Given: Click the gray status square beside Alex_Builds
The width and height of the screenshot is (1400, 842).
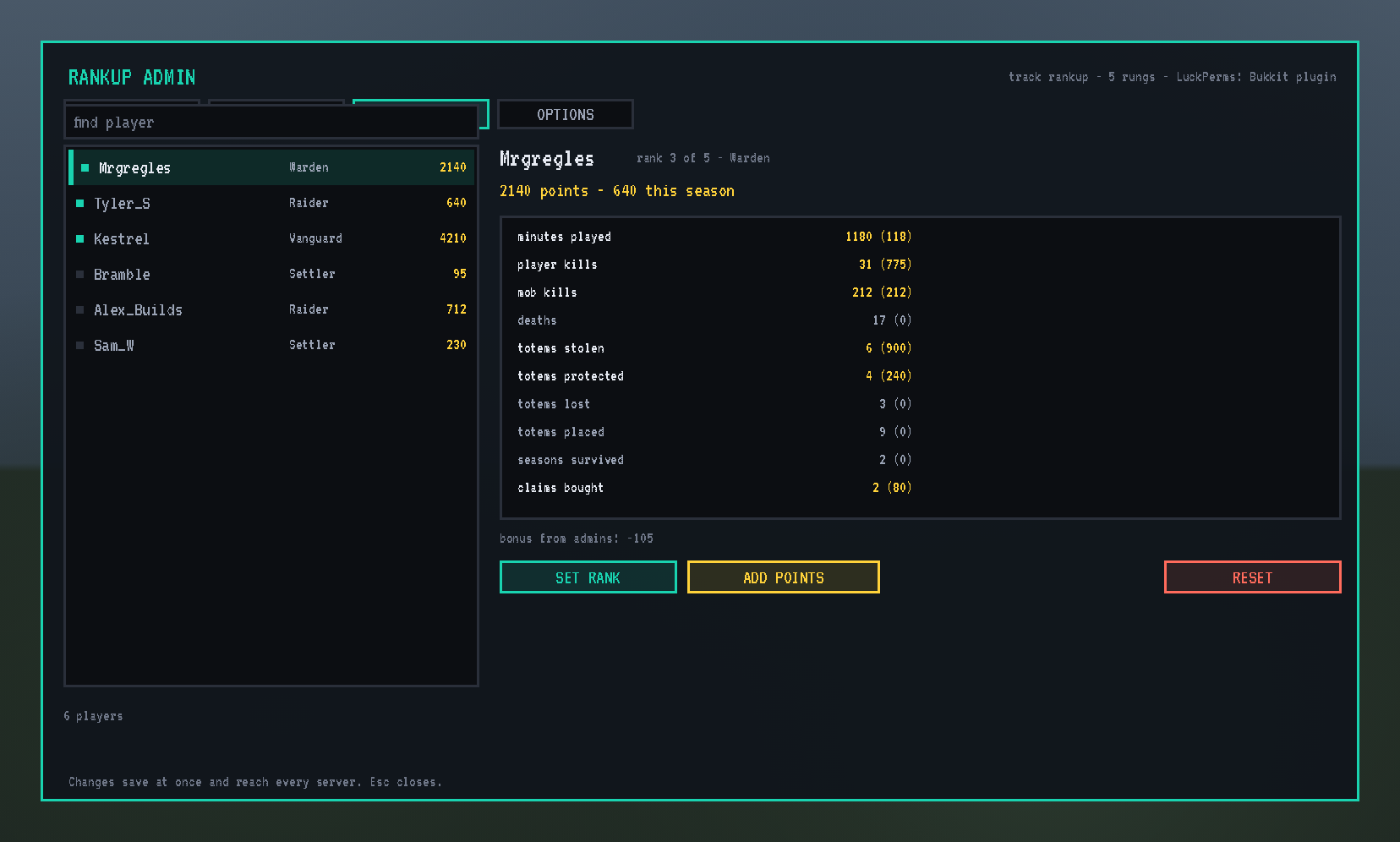Looking at the screenshot, I should click(80, 309).
